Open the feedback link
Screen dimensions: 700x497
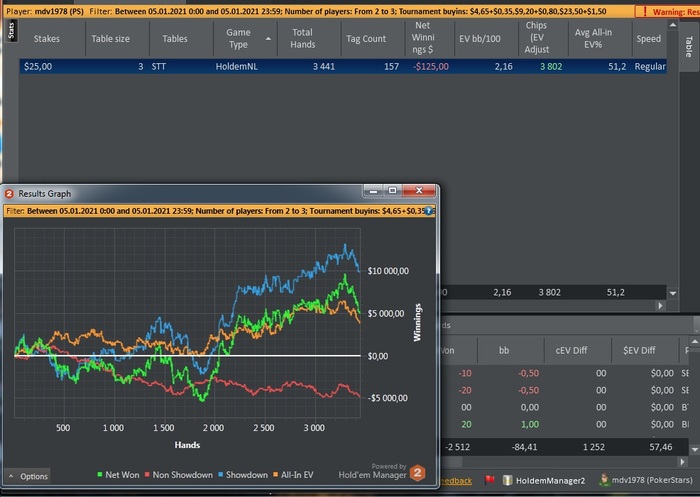pyautogui.click(x=455, y=480)
